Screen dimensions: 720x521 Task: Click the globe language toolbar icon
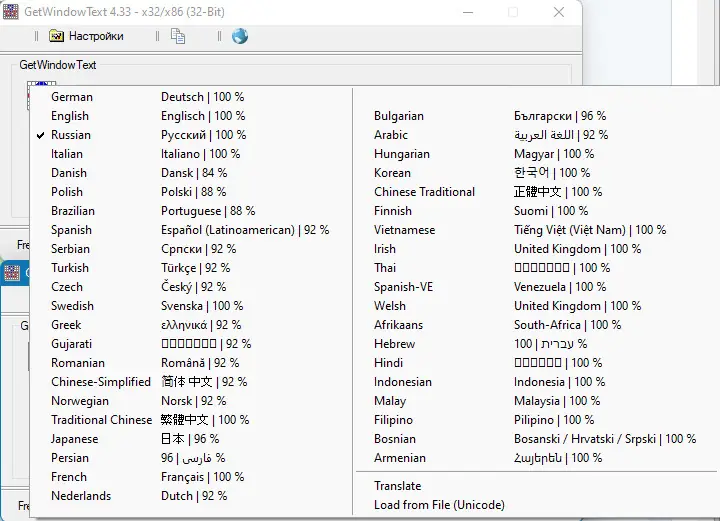pos(240,36)
